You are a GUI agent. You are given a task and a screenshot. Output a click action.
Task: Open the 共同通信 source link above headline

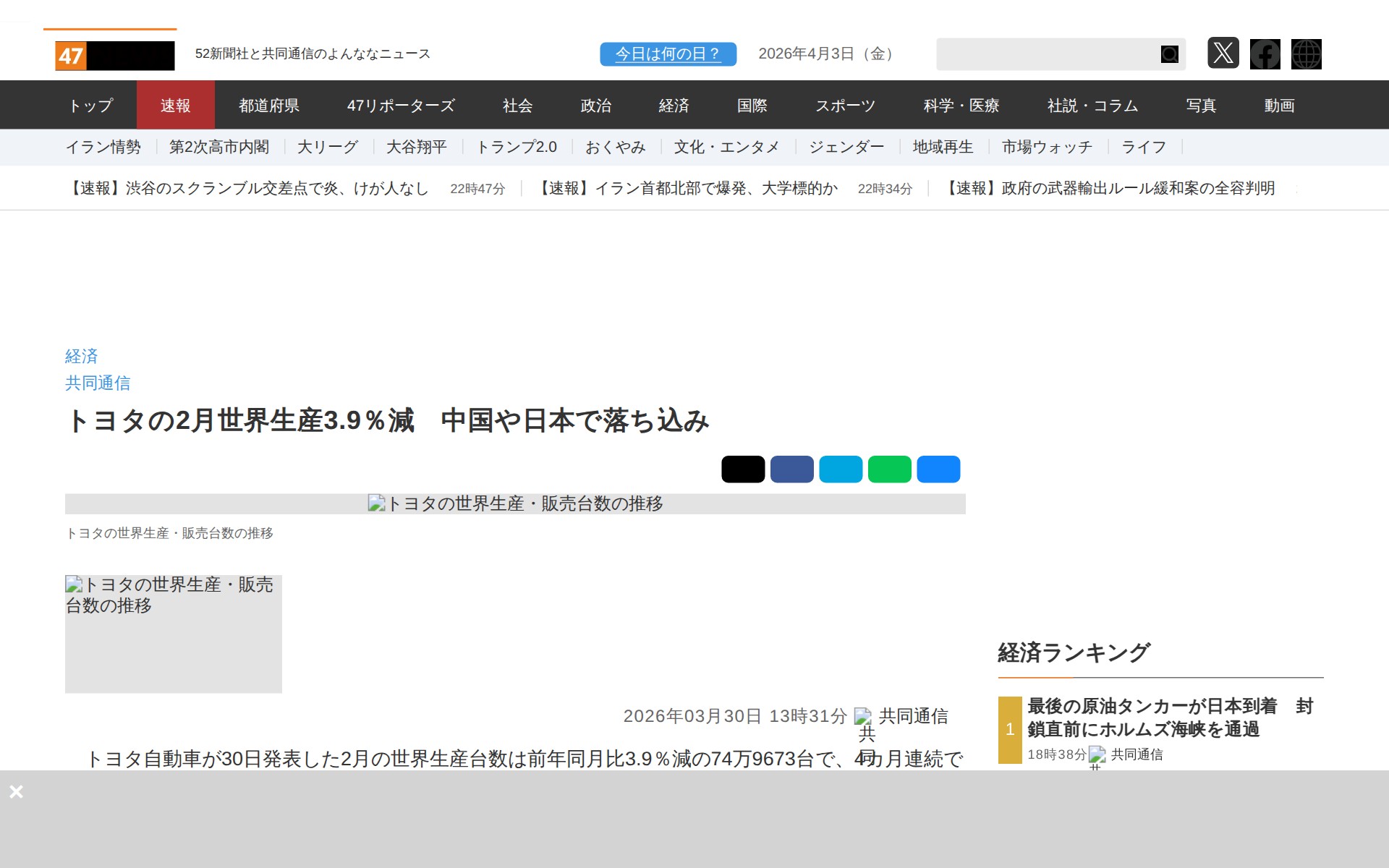tap(98, 383)
